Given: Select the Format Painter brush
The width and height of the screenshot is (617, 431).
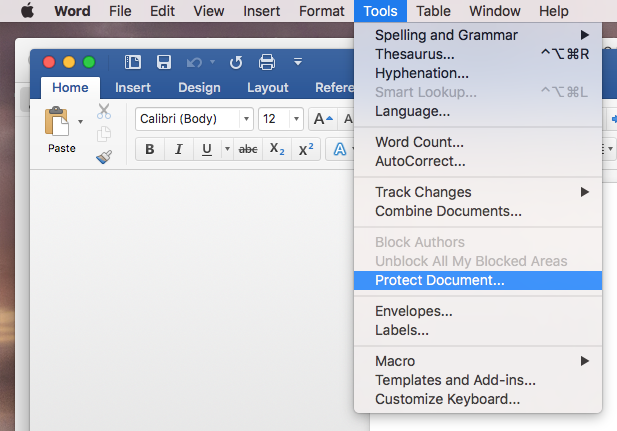Looking at the screenshot, I should click(x=104, y=157).
